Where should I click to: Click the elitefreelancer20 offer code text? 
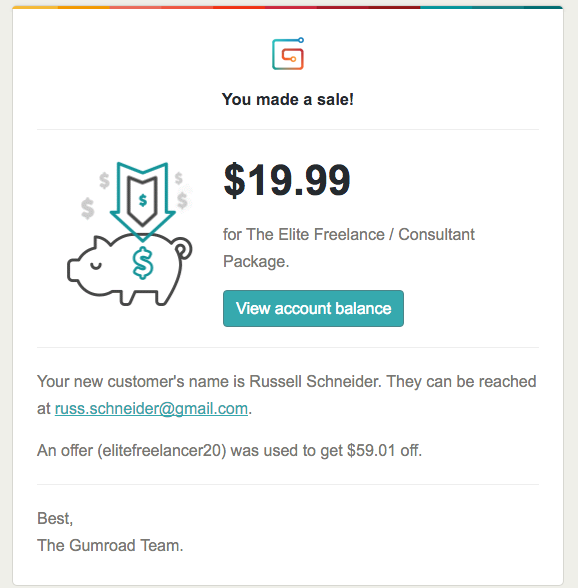pyautogui.click(x=162, y=450)
